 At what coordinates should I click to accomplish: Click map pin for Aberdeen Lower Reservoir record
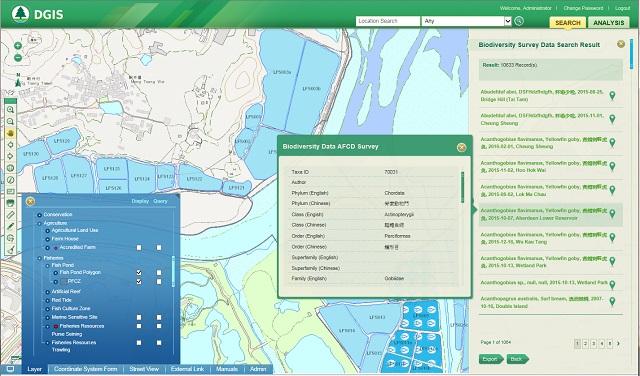point(612,214)
